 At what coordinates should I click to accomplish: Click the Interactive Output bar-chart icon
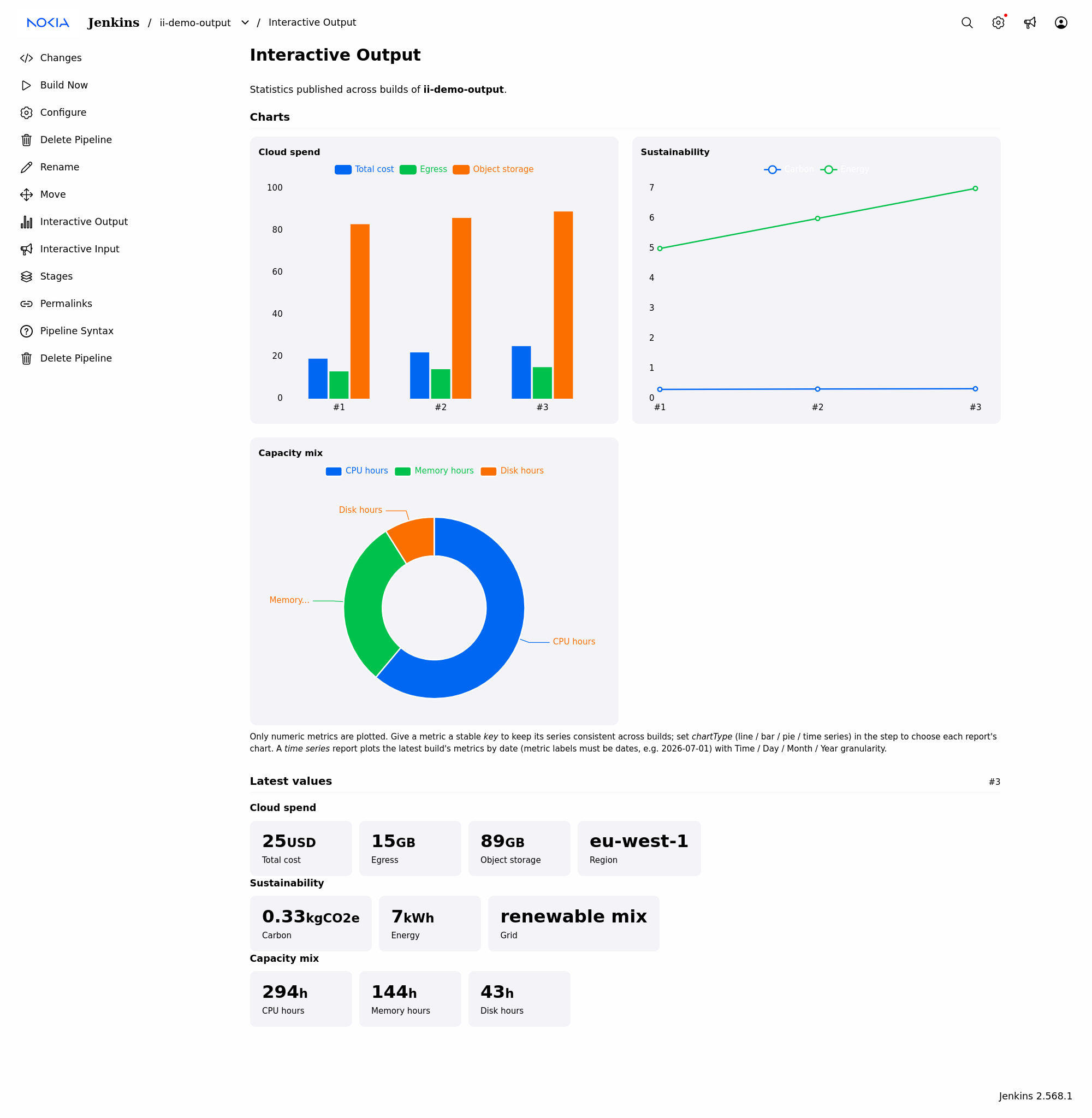point(26,222)
